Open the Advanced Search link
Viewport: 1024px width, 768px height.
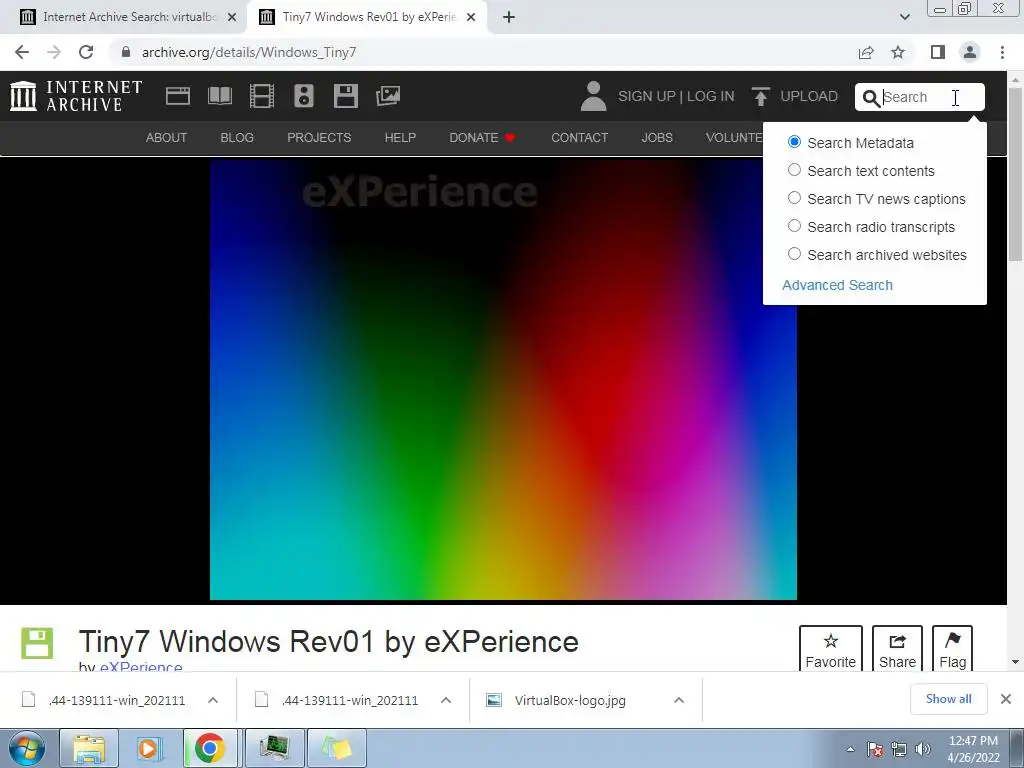click(837, 285)
